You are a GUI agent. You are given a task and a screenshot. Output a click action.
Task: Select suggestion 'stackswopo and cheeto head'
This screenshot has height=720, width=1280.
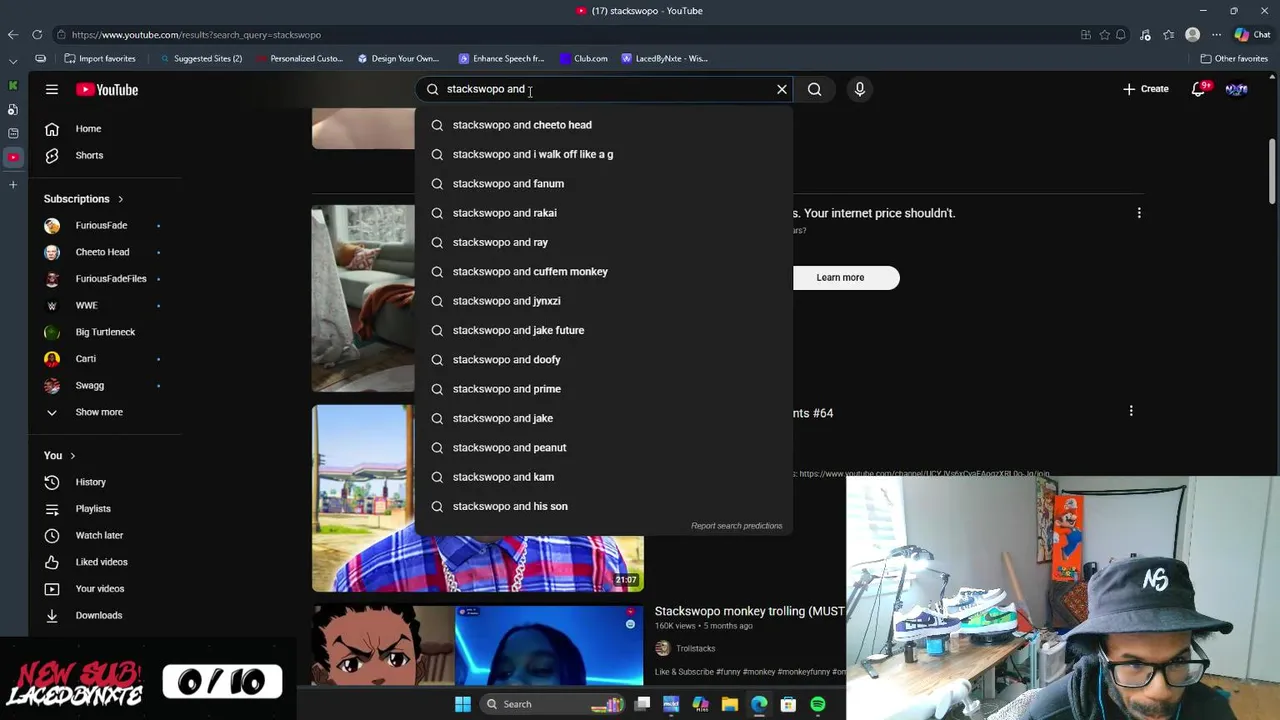click(603, 125)
